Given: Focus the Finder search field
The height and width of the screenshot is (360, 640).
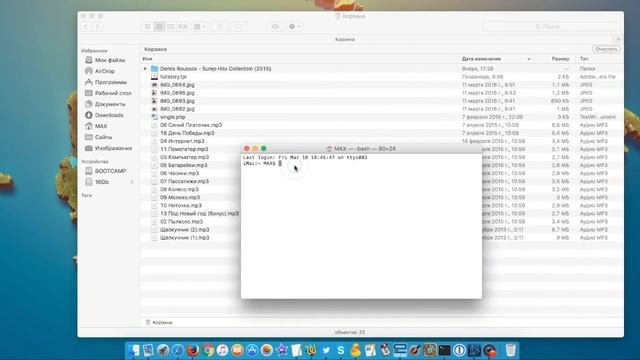Looking at the screenshot, I should pos(550,27).
